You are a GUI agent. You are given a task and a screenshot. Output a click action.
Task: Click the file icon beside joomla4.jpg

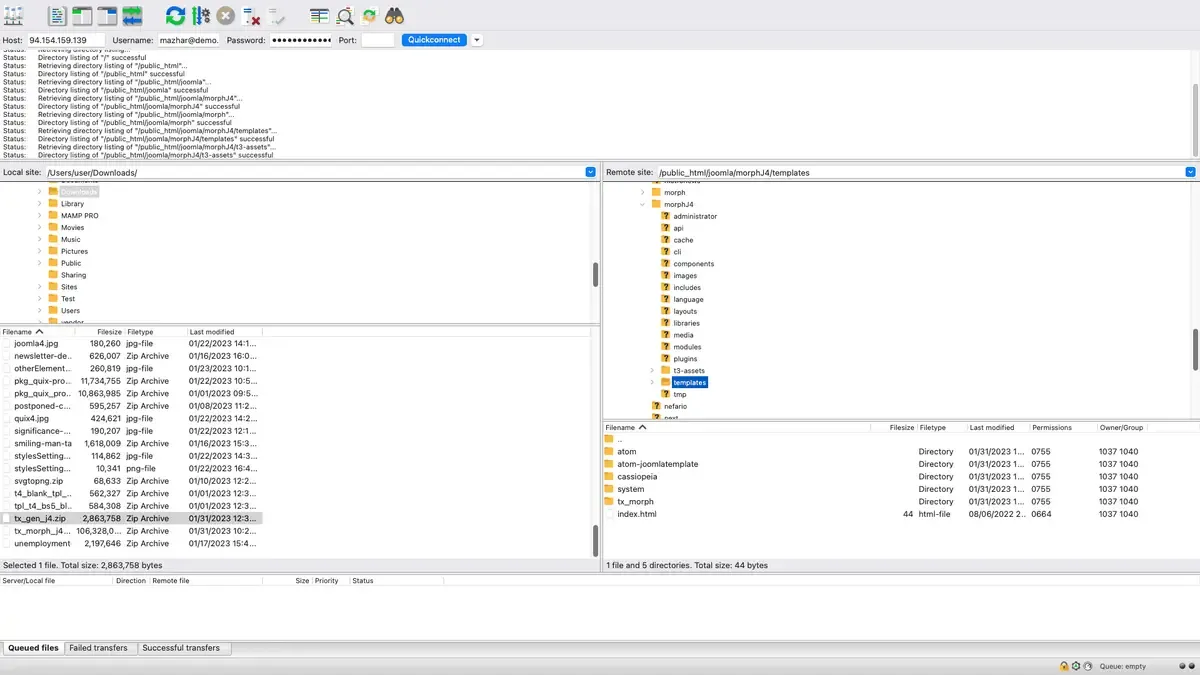pos(6,343)
